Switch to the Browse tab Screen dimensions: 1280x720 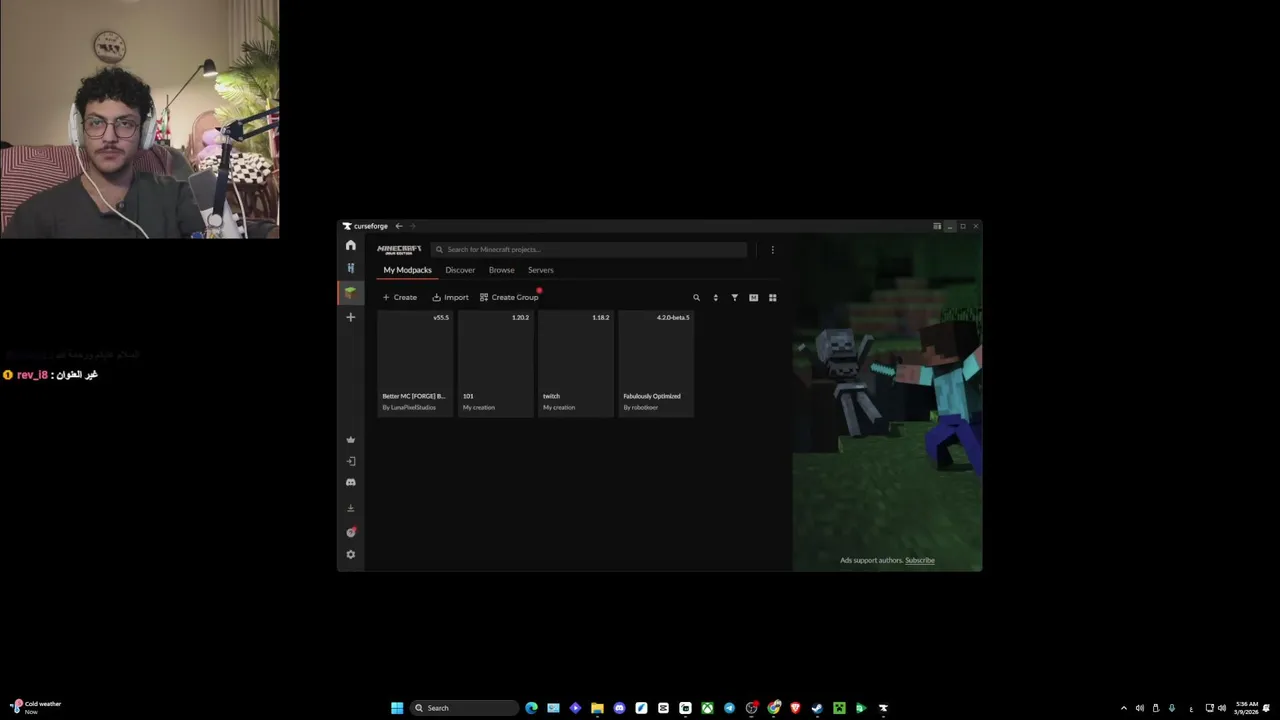pos(501,270)
